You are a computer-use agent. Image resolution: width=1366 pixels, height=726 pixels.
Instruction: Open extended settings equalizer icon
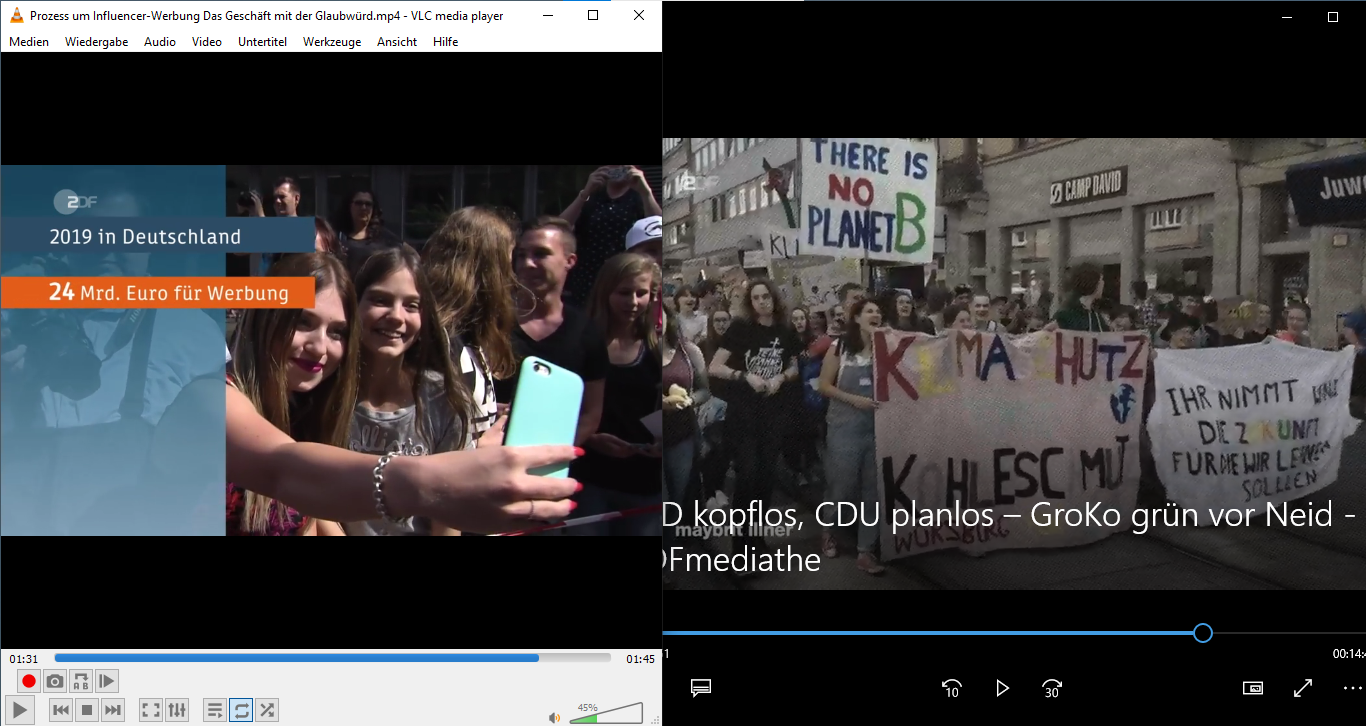(x=177, y=710)
